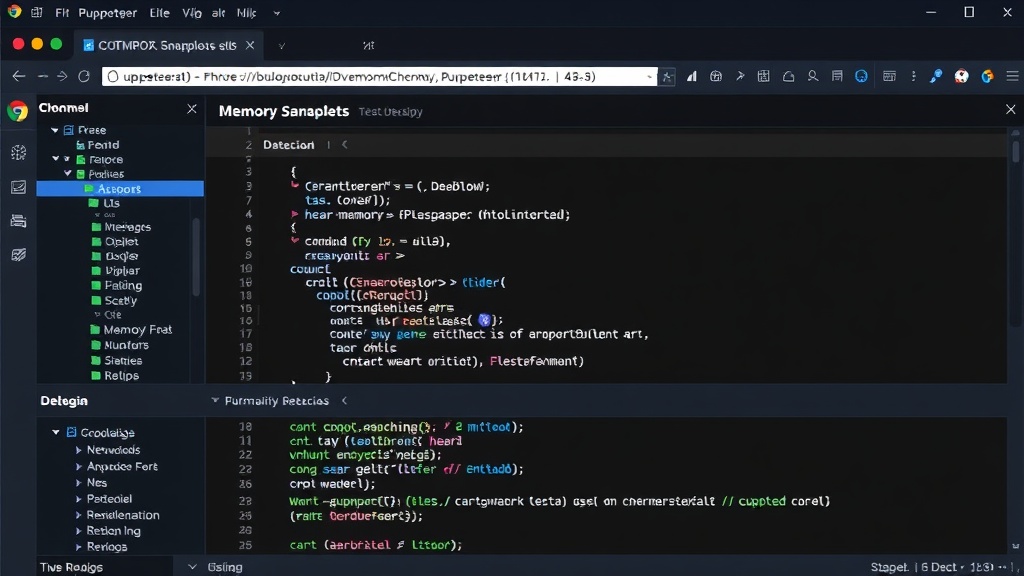Select the COTMPOX Snanplots browser tab
This screenshot has width=1024, height=576.
168,45
